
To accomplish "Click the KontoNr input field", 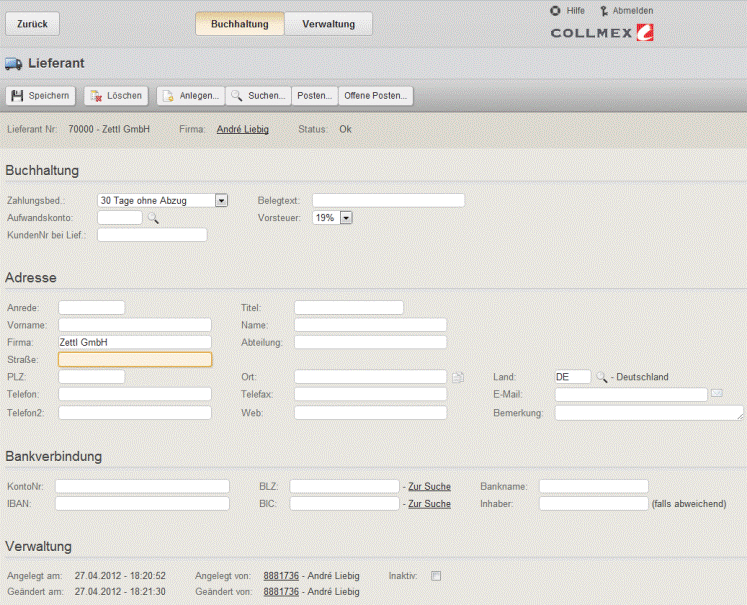I will tap(142, 486).
